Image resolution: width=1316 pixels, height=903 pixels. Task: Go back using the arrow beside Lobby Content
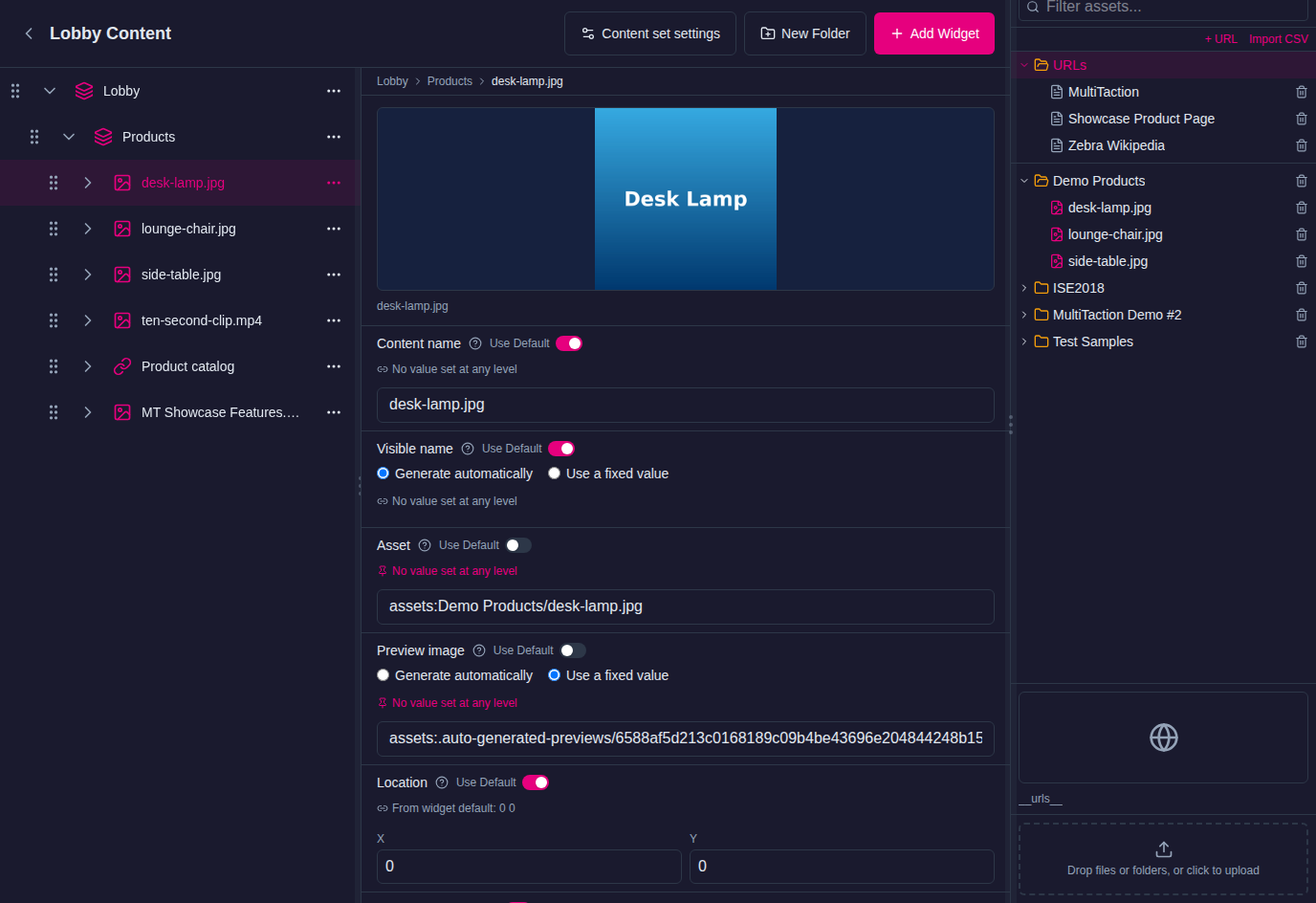[x=29, y=33]
